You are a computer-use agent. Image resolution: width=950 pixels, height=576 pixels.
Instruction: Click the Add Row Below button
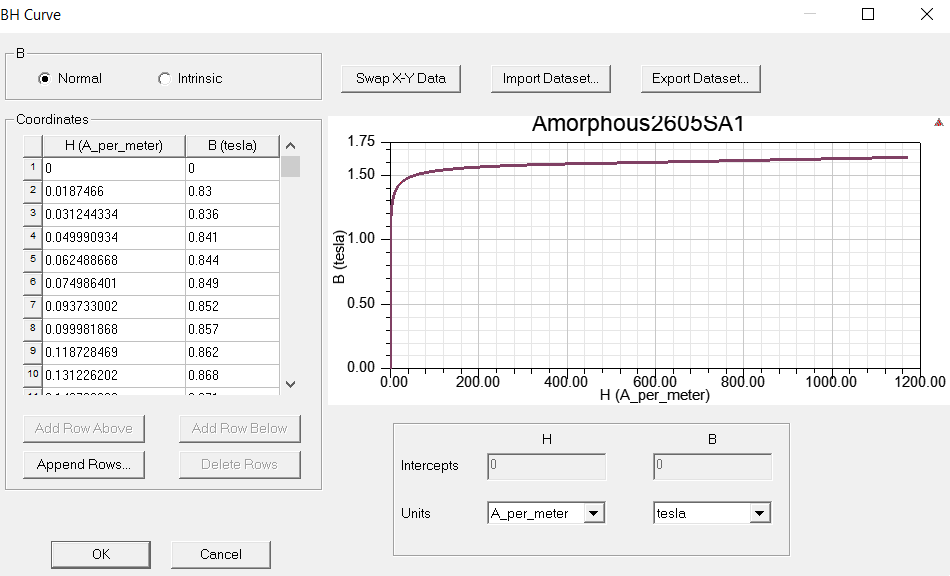[x=239, y=428]
